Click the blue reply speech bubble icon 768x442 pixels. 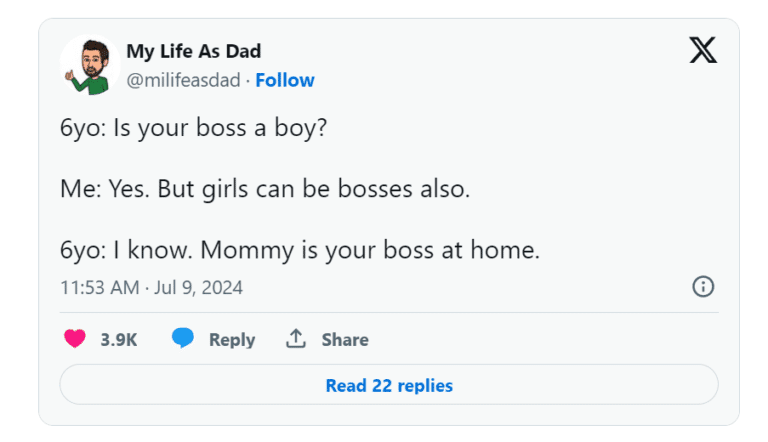pos(182,339)
